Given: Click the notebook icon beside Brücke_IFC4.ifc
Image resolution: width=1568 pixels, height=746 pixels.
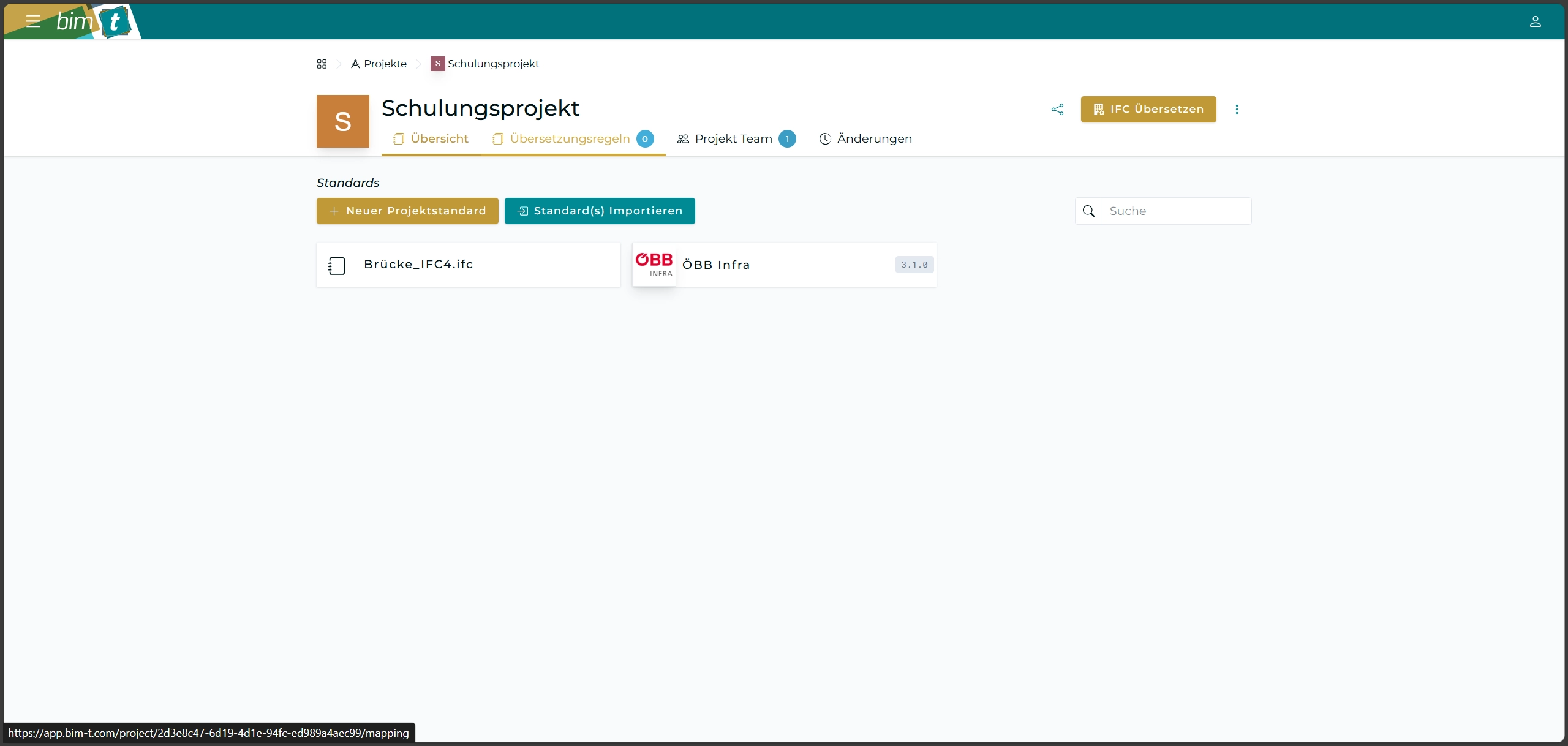Looking at the screenshot, I should (337, 265).
